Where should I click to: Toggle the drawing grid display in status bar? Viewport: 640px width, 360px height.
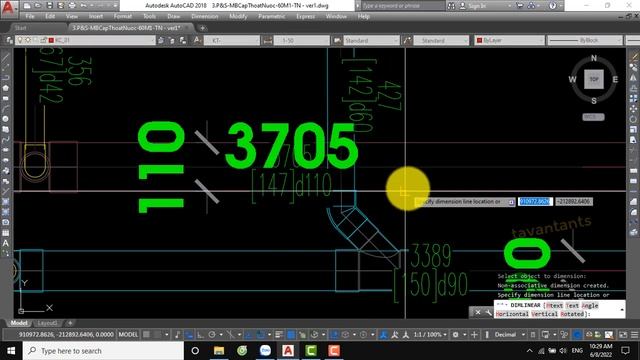tap(146, 335)
